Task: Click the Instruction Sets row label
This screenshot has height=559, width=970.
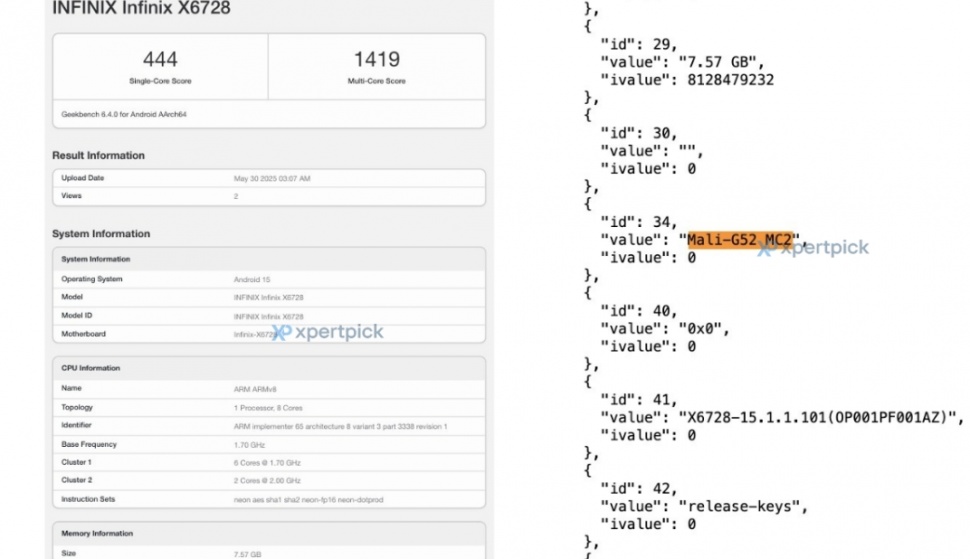Action: (88, 499)
